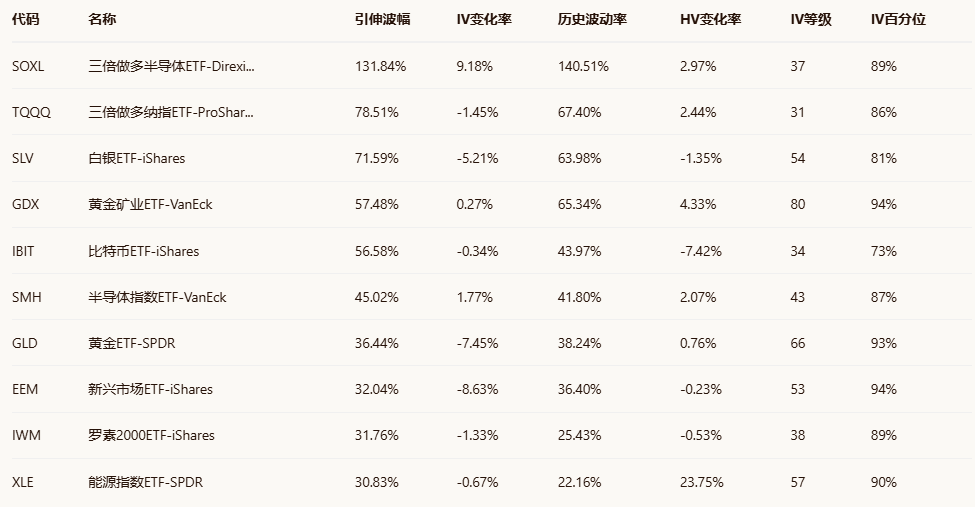Select the IV等级 column header
The image size is (975, 507).
(809, 19)
